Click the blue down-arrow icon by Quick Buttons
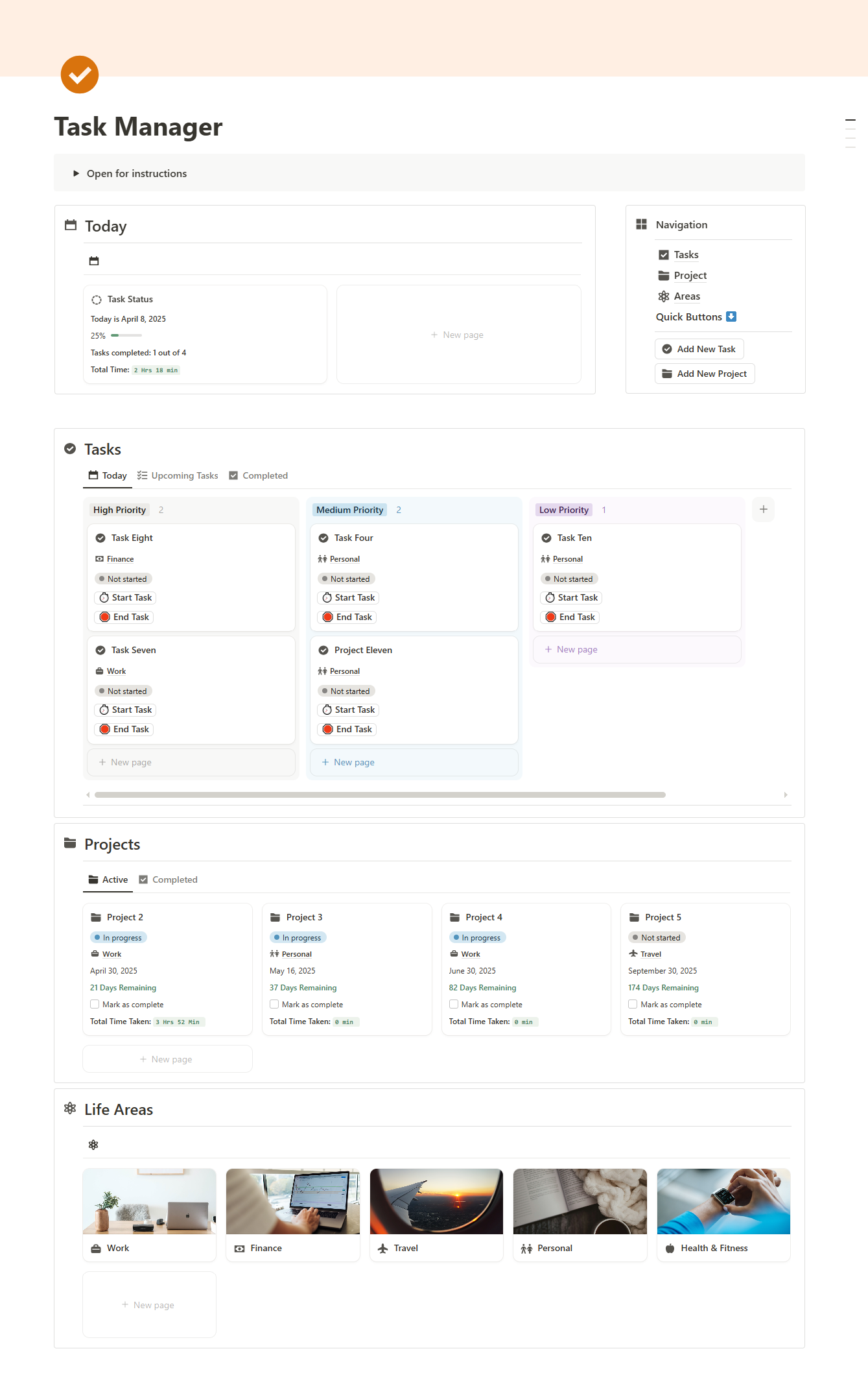The width and height of the screenshot is (868, 1375). pyautogui.click(x=731, y=317)
